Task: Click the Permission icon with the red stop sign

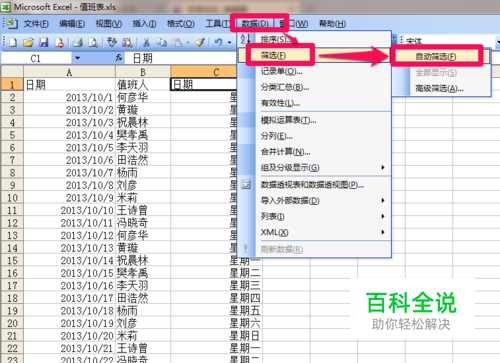Action: (x=59, y=42)
